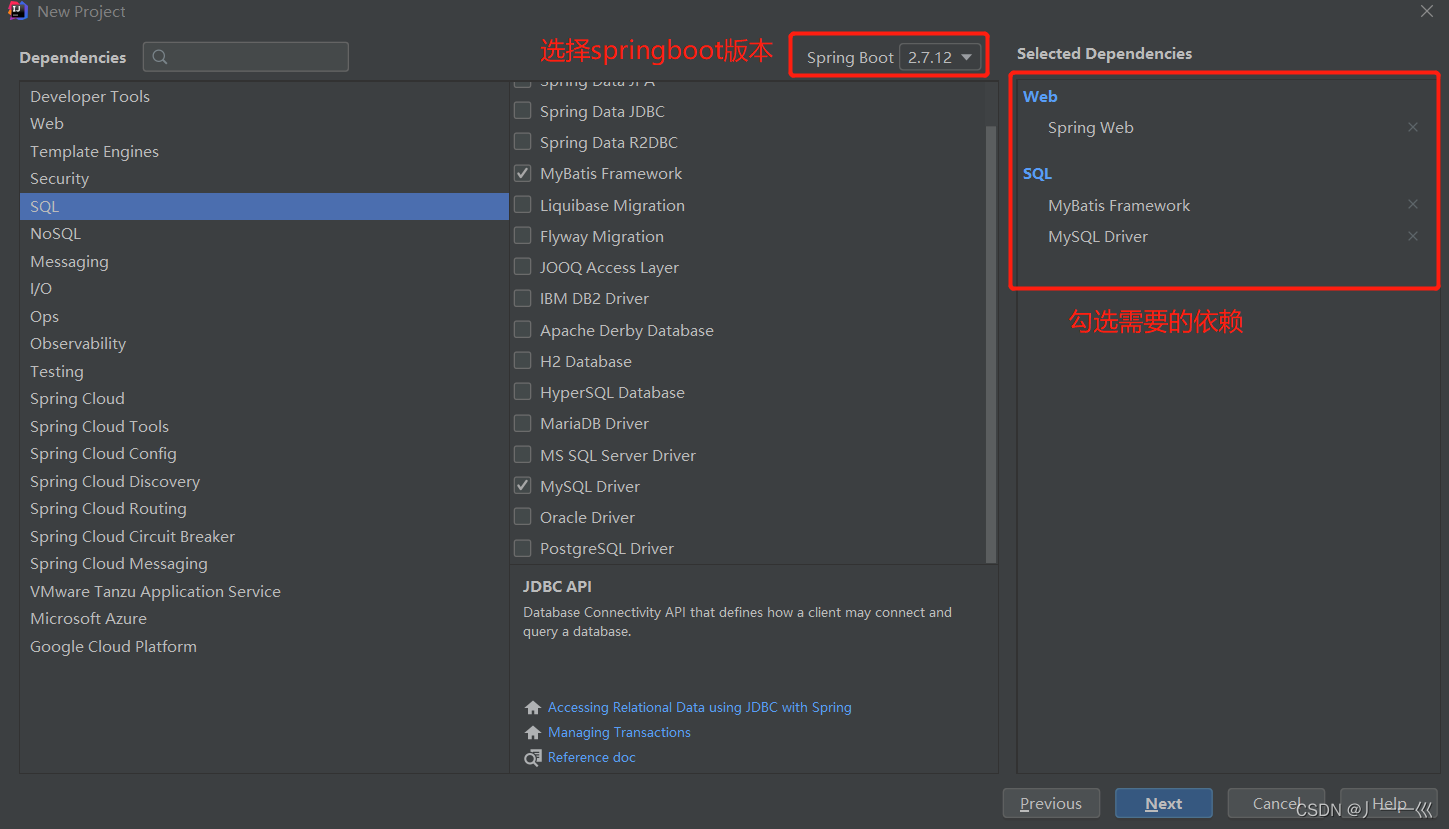Check the MariaDB Driver checkbox
The width and height of the screenshot is (1449, 829).
522,423
